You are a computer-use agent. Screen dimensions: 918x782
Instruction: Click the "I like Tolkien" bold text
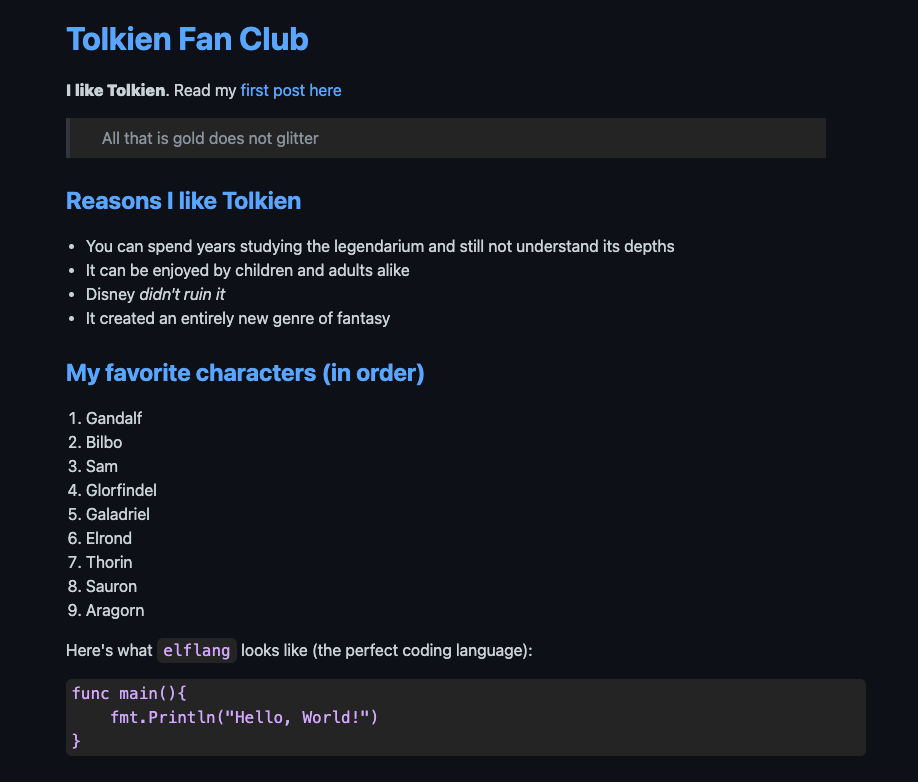point(116,91)
